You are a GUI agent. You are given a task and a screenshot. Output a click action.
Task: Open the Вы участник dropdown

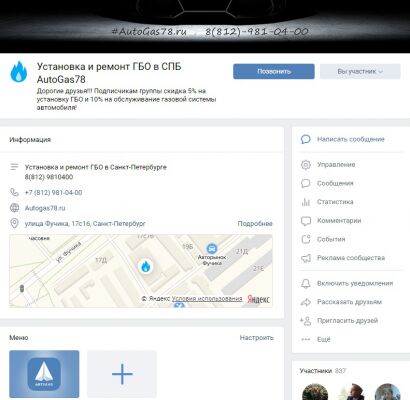pyautogui.click(x=360, y=71)
